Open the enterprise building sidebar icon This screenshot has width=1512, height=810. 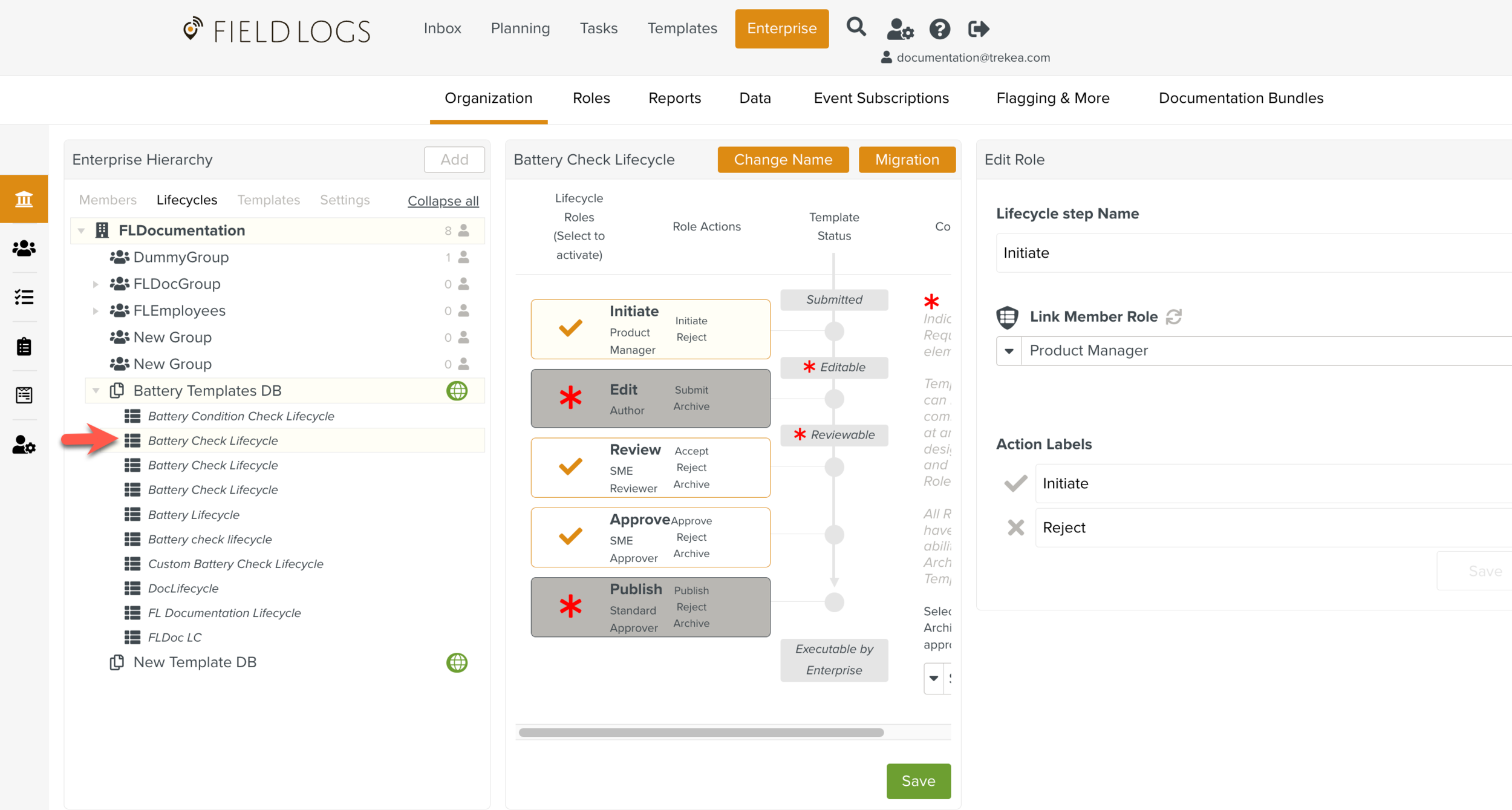24,199
